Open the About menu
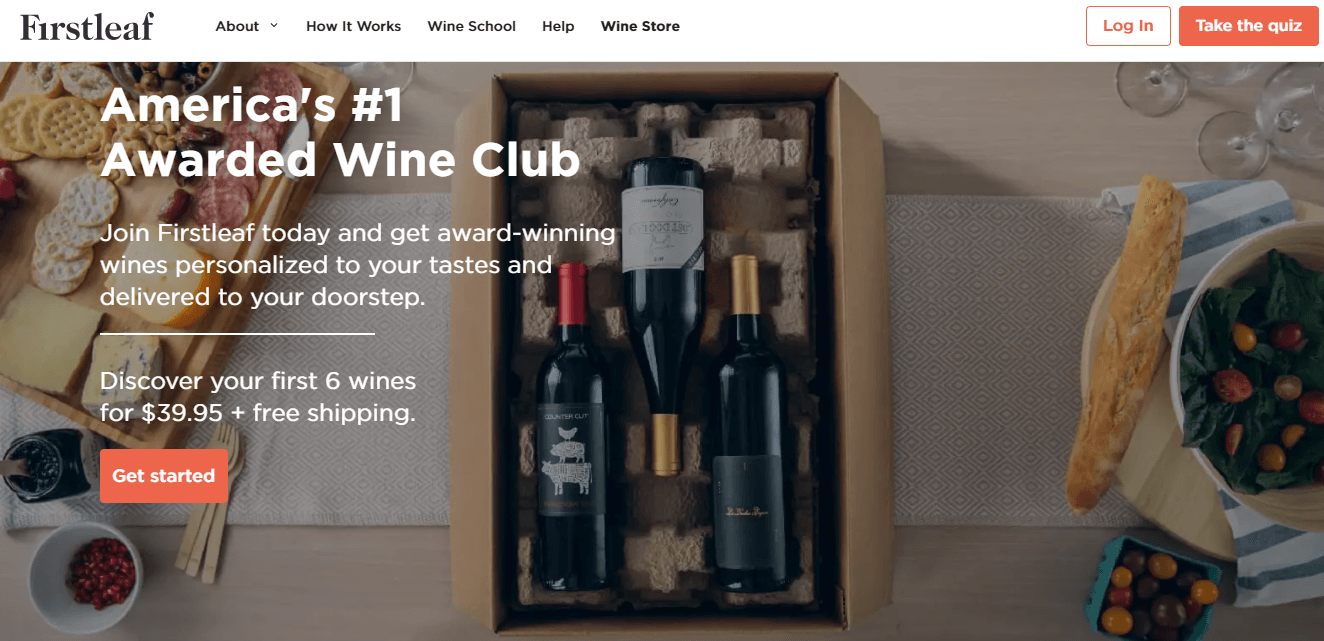 [x=237, y=26]
